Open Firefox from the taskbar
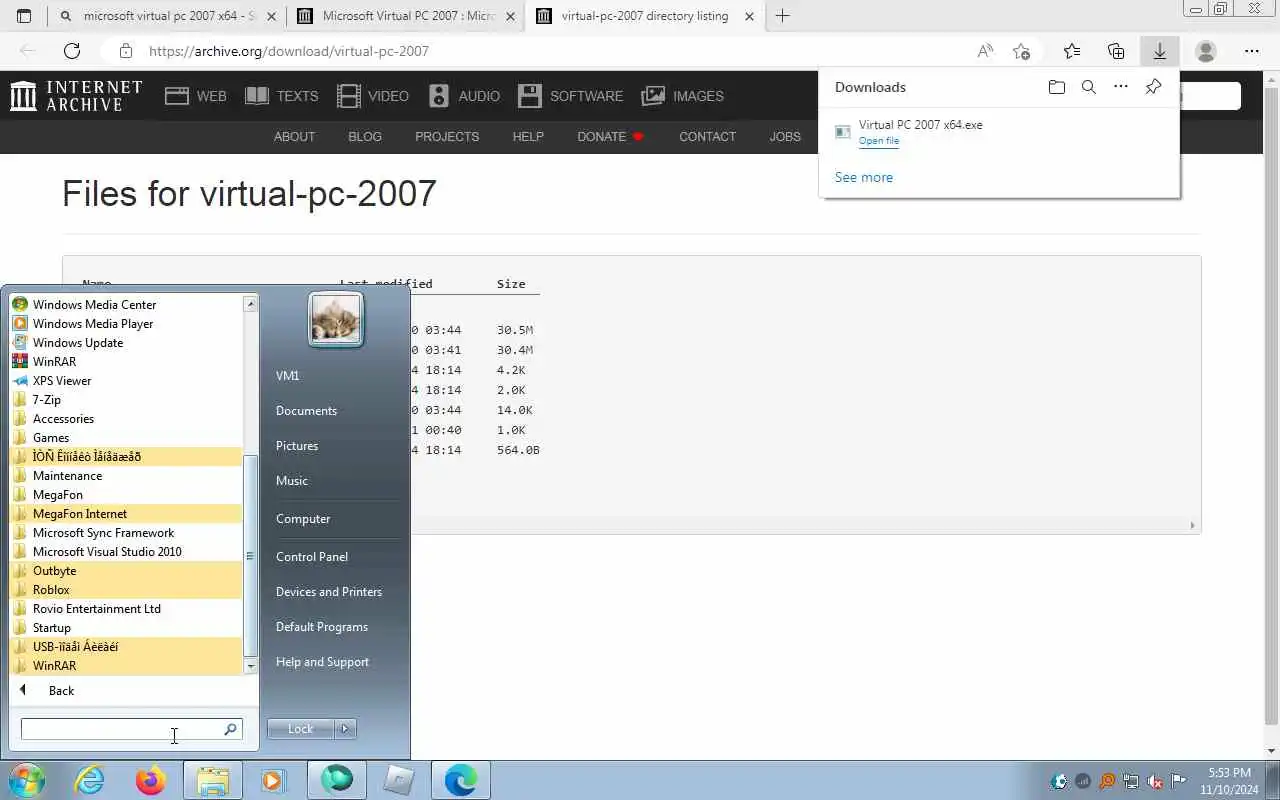1280x800 pixels. [x=151, y=780]
